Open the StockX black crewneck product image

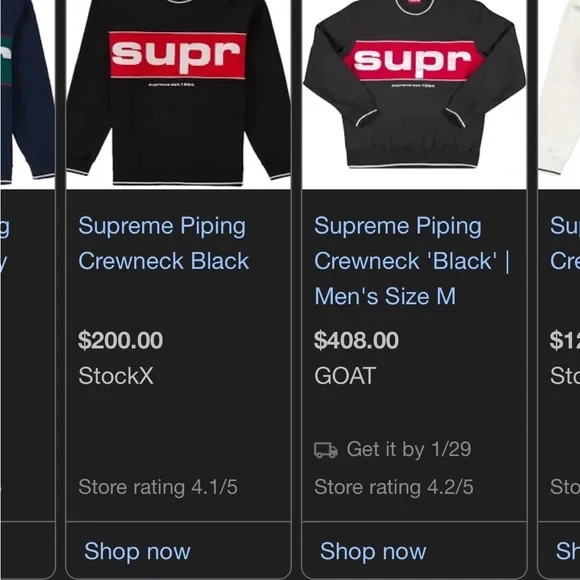[178, 94]
